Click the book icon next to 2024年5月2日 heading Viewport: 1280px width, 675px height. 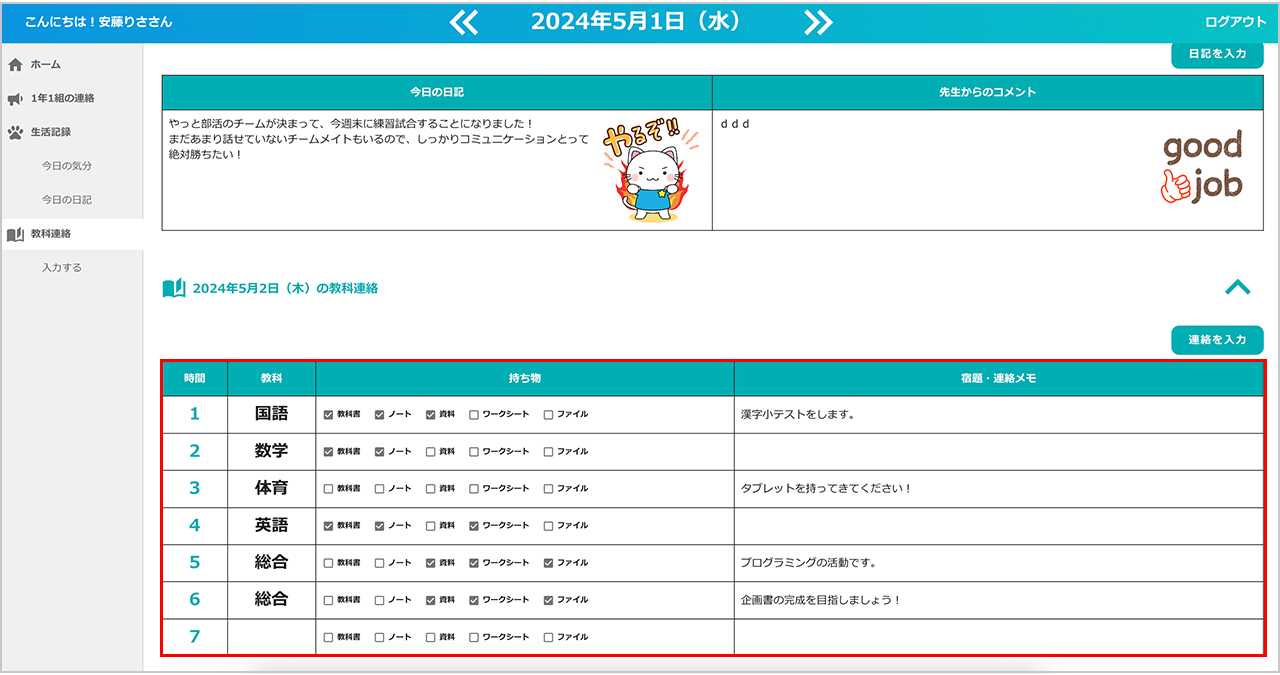(x=174, y=288)
